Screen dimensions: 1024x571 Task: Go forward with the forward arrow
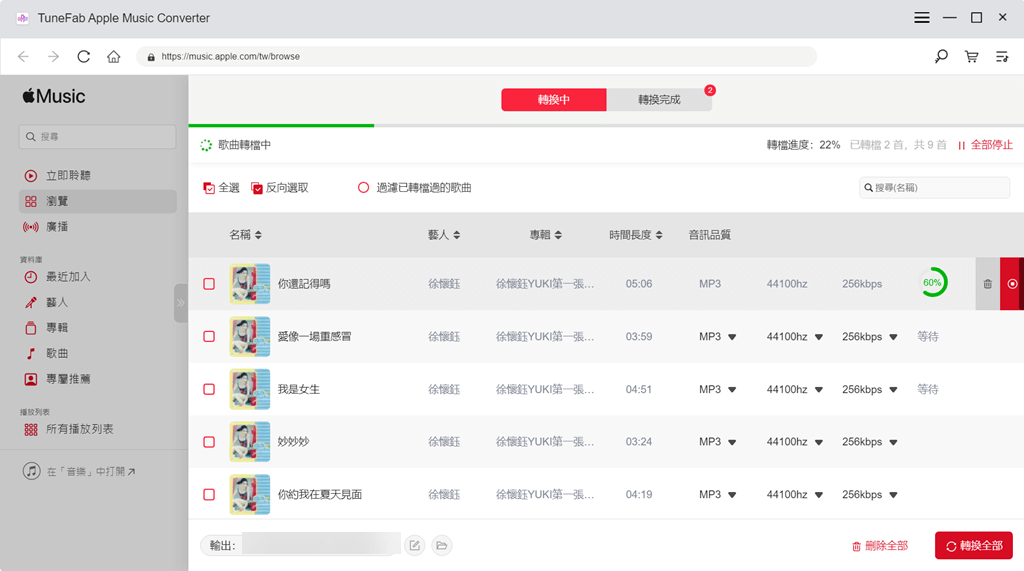coord(54,57)
